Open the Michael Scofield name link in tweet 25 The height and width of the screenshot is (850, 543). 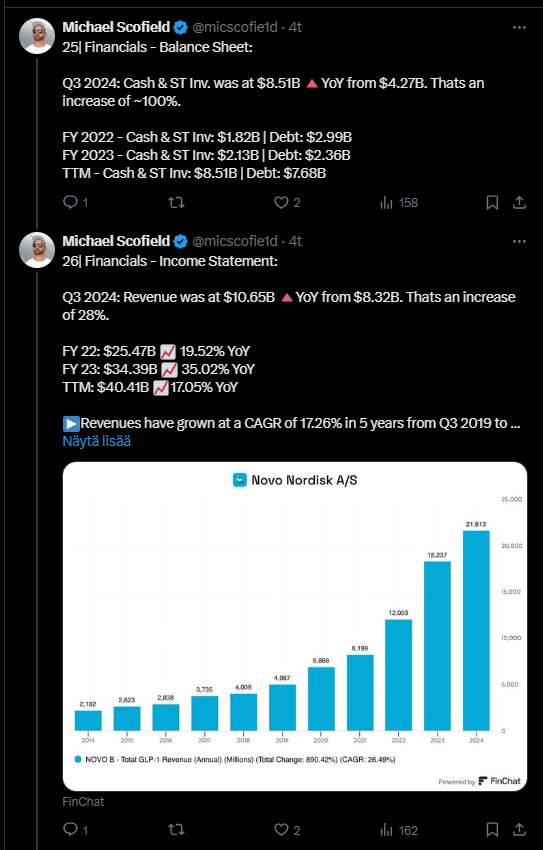pos(116,27)
